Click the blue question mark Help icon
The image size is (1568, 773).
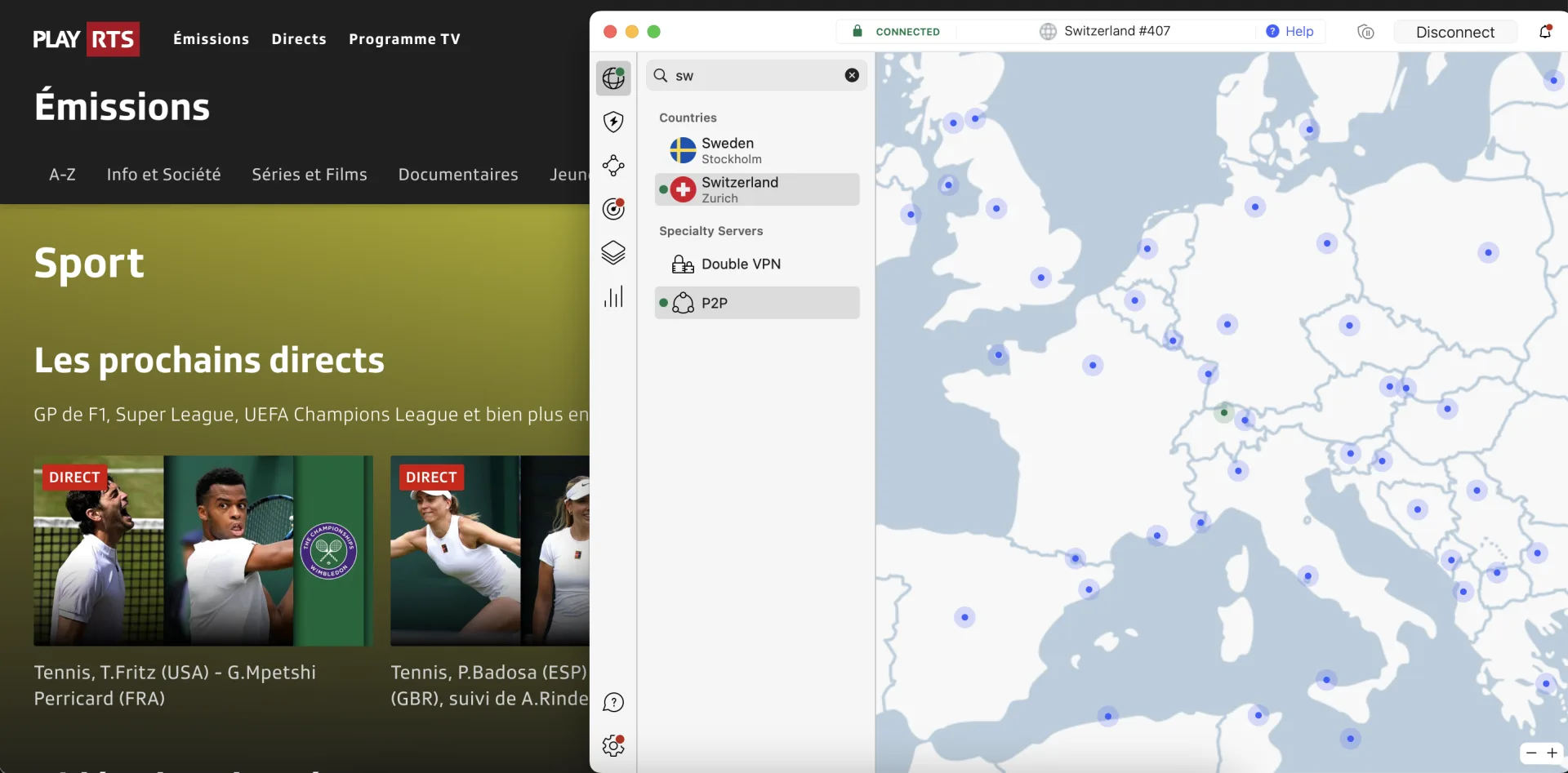[1272, 31]
